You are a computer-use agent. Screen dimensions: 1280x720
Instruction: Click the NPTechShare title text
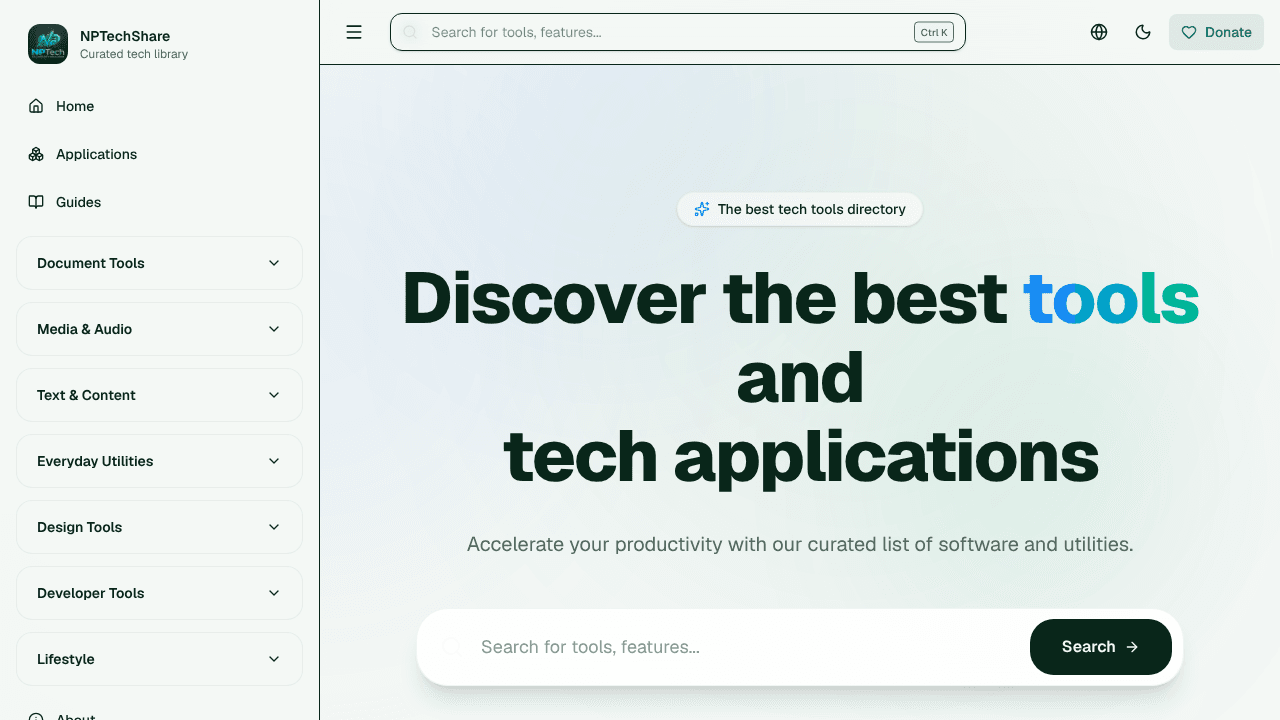coord(125,36)
